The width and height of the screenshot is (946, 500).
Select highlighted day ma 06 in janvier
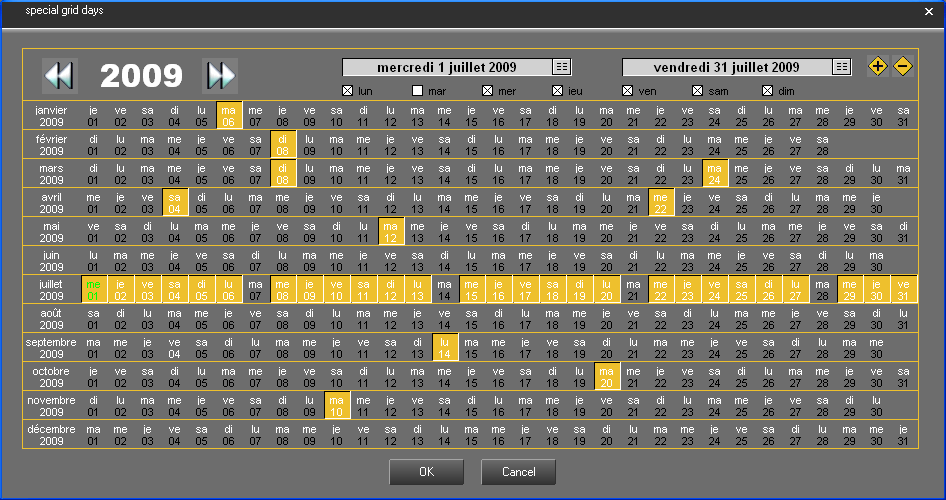[229, 116]
